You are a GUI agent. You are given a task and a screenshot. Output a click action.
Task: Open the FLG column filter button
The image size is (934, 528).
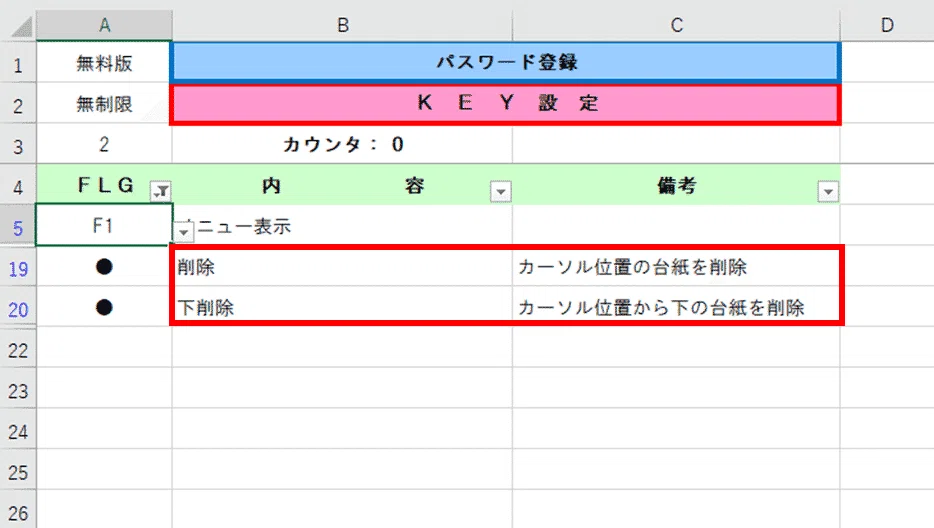[x=161, y=191]
